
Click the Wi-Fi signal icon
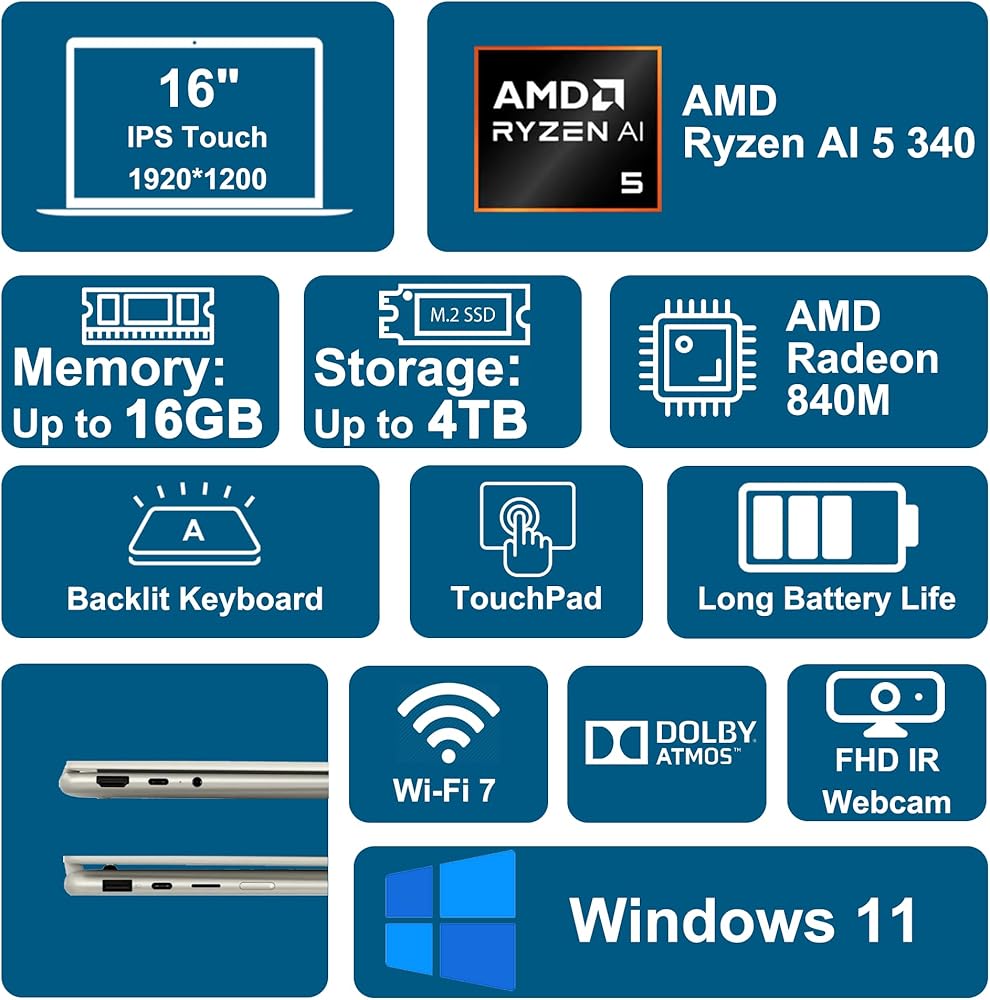[x=448, y=723]
